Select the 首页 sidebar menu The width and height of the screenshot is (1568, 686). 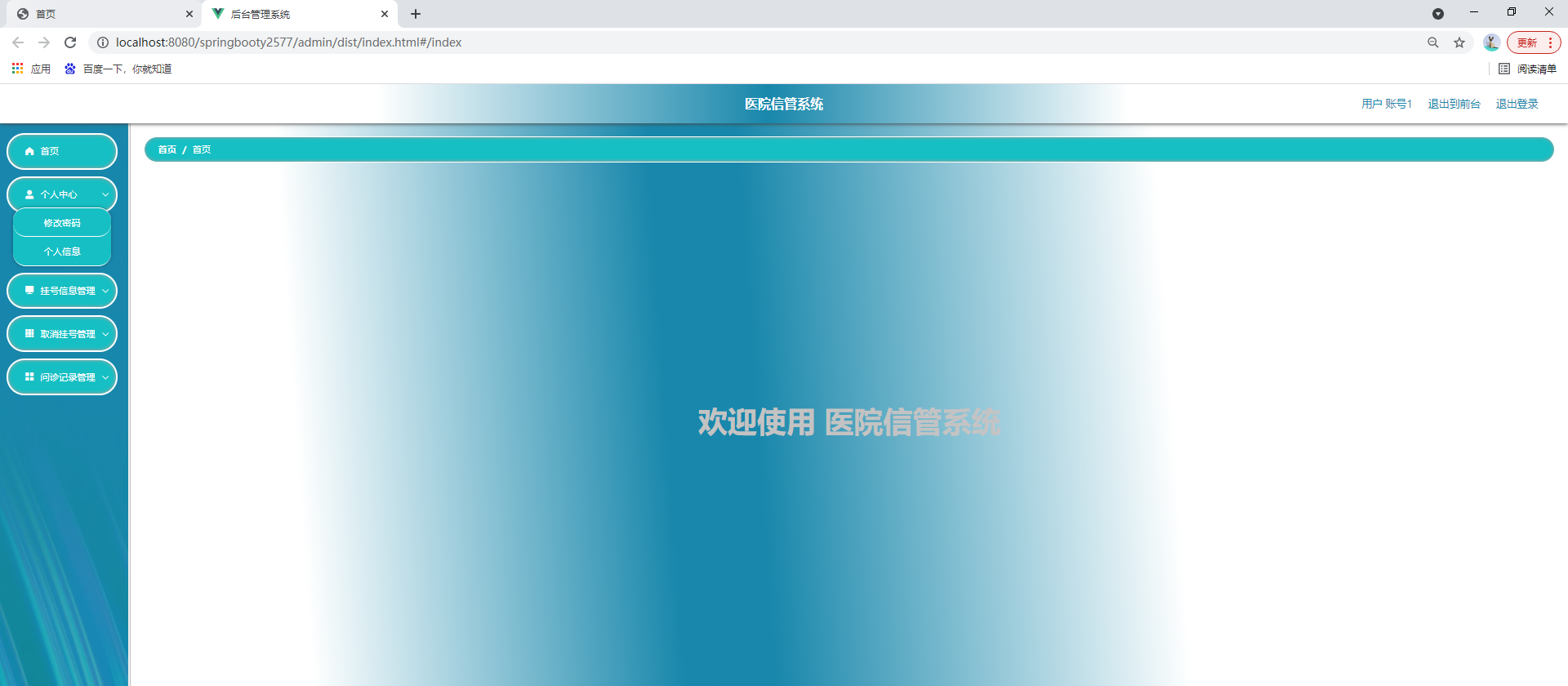pos(62,151)
